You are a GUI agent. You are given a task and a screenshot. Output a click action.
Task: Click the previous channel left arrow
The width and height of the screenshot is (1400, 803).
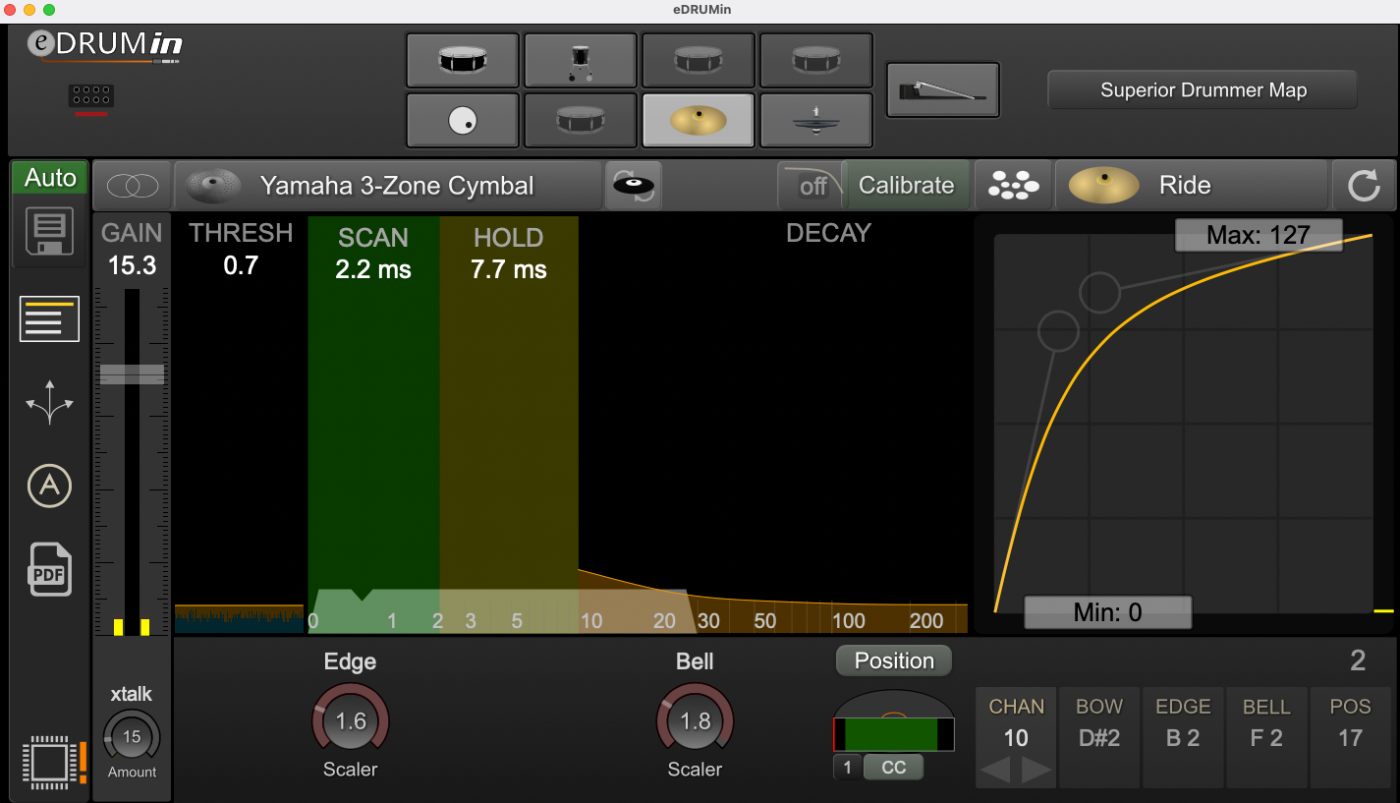[x=996, y=770]
